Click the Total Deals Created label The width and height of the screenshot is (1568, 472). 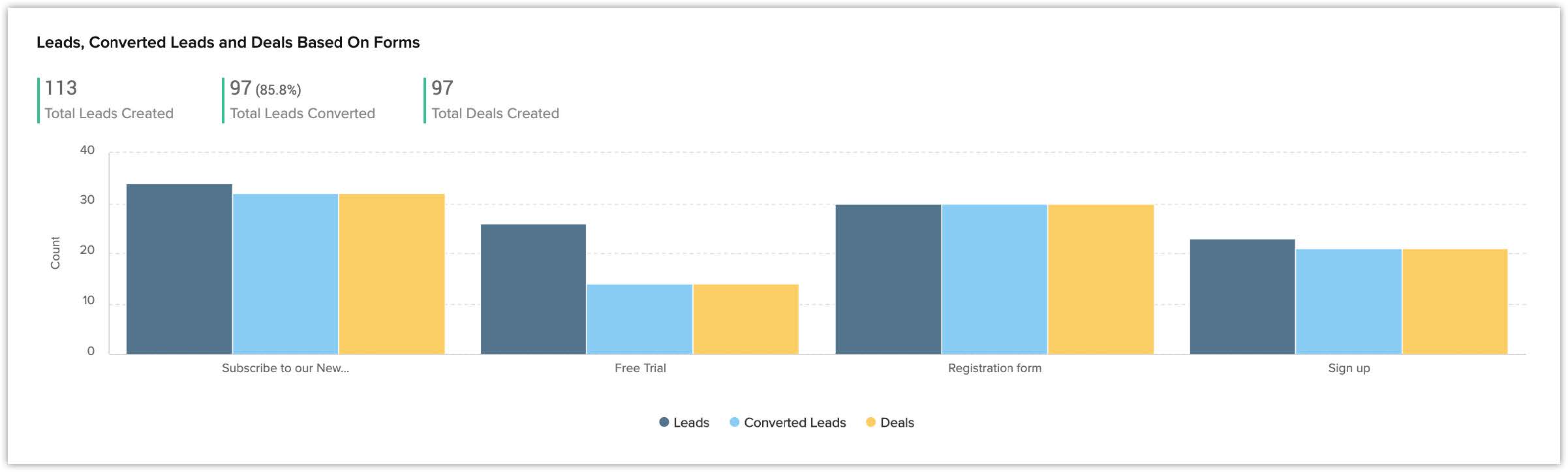point(495,114)
